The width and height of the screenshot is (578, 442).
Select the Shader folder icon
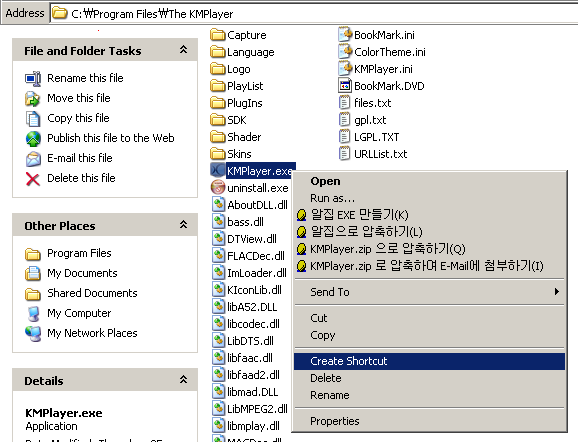pyautogui.click(x=217, y=137)
